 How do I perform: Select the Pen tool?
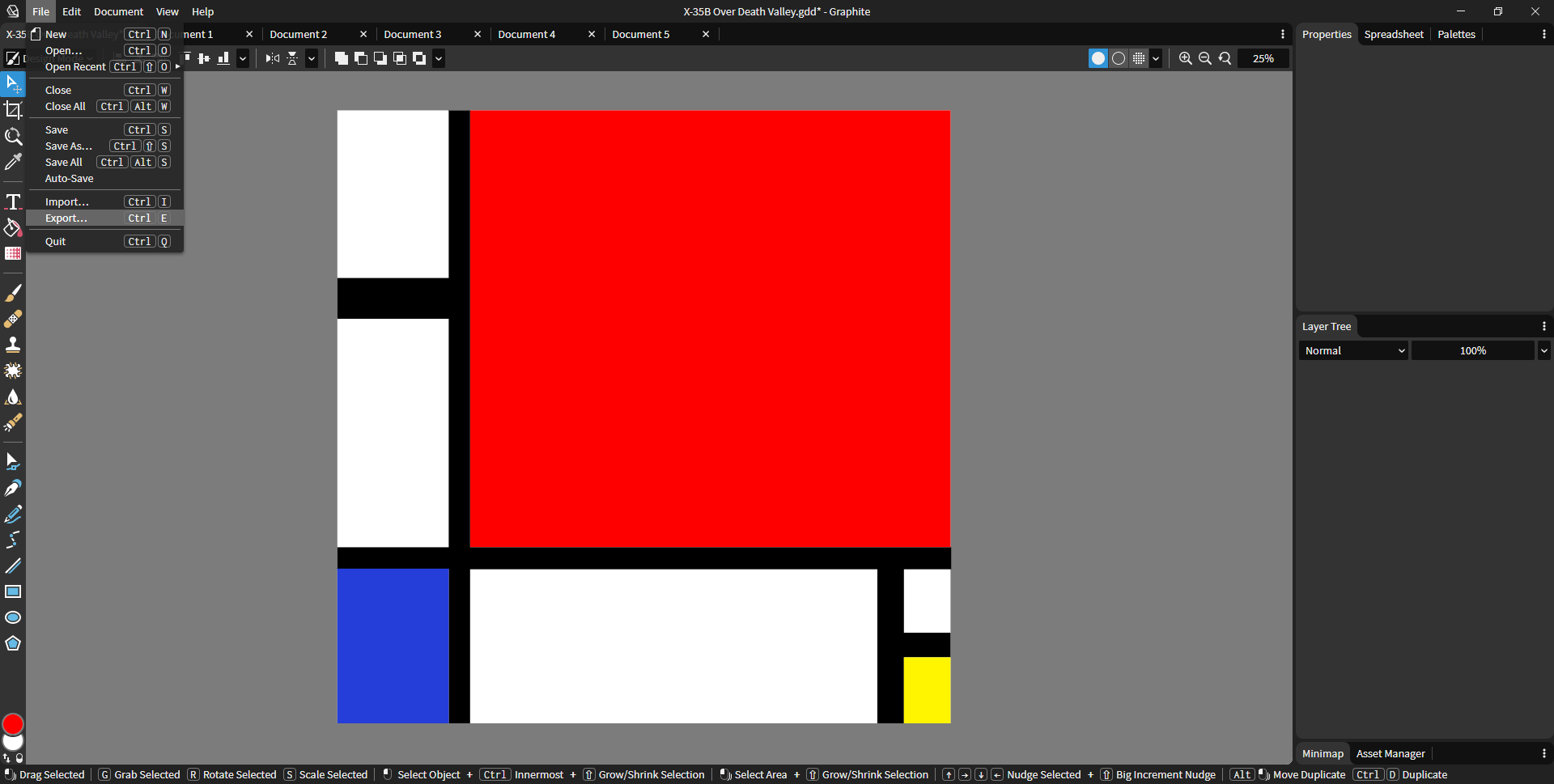(x=13, y=488)
